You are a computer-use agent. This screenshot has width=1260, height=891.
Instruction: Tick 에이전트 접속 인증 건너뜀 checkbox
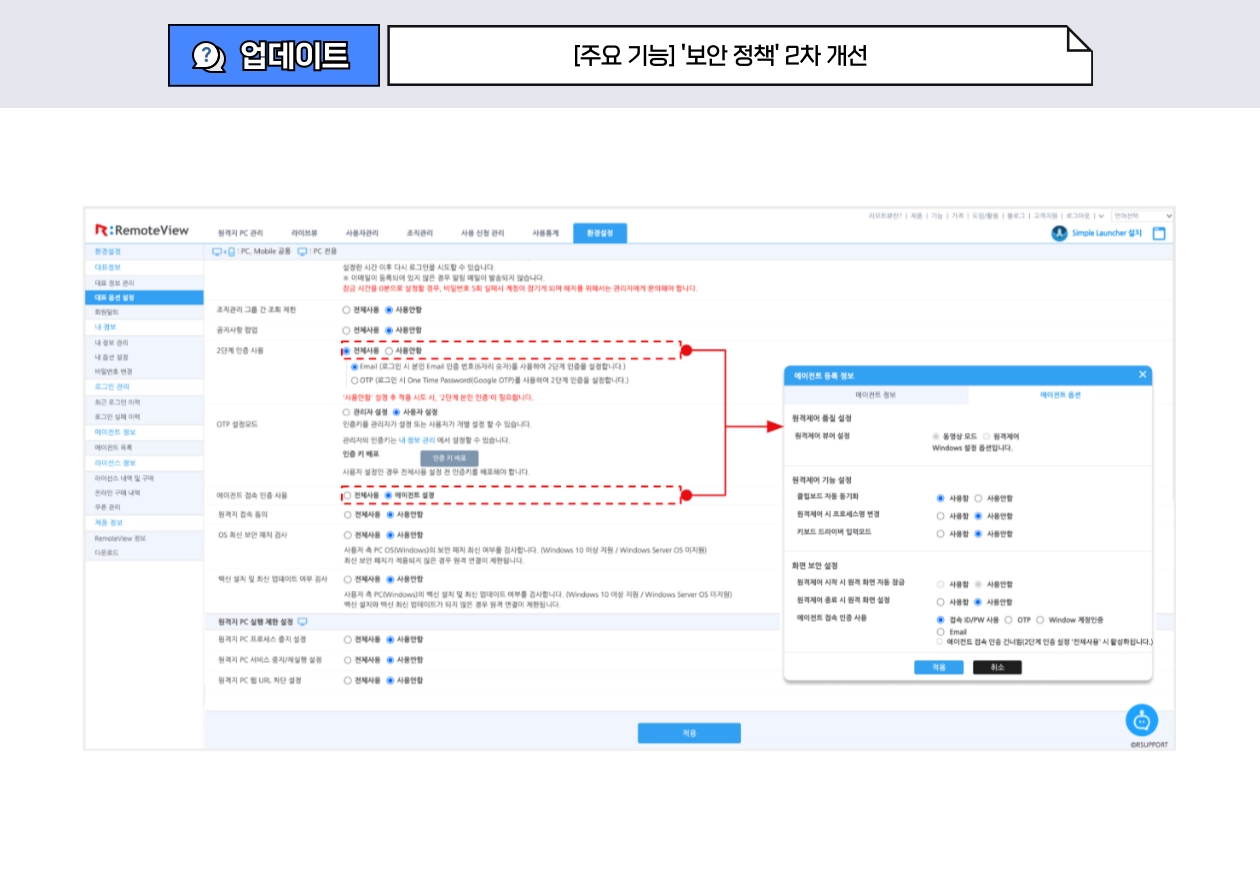point(940,641)
